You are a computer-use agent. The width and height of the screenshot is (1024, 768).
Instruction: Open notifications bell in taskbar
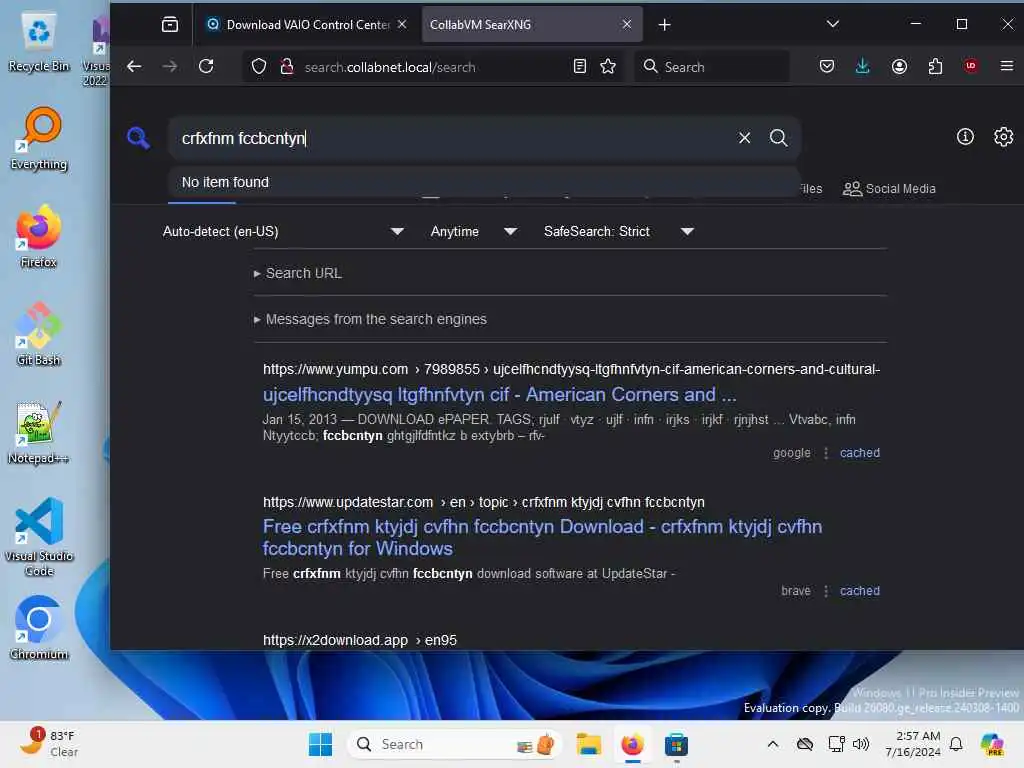click(x=956, y=744)
